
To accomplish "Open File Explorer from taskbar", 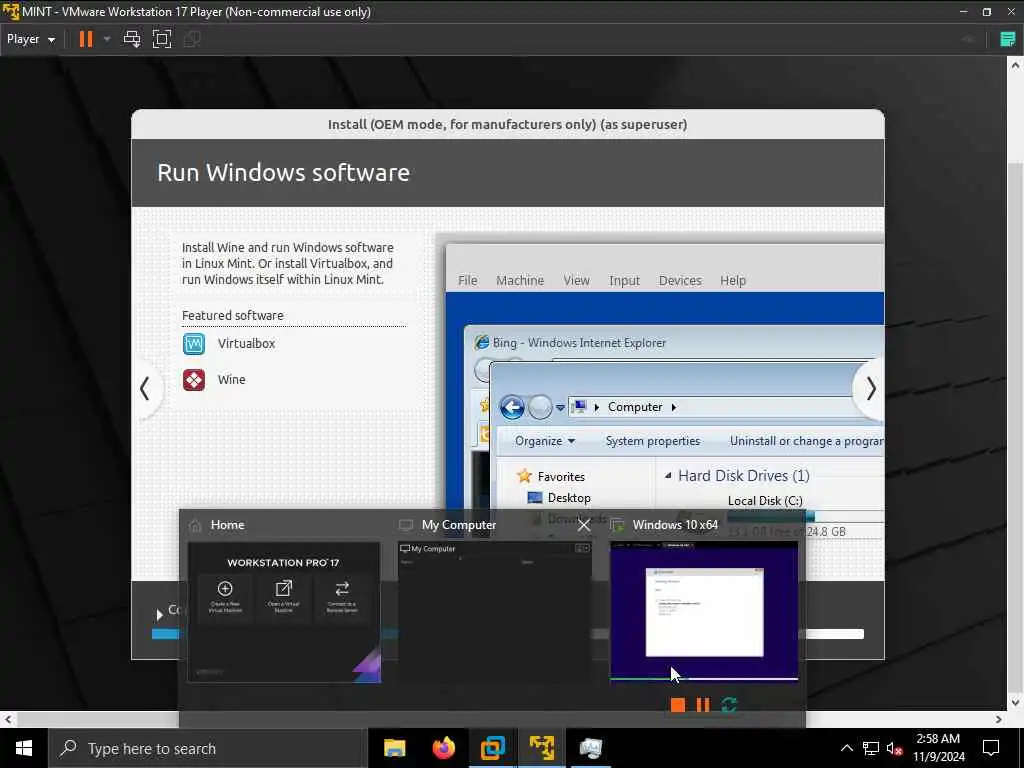I will [x=394, y=748].
